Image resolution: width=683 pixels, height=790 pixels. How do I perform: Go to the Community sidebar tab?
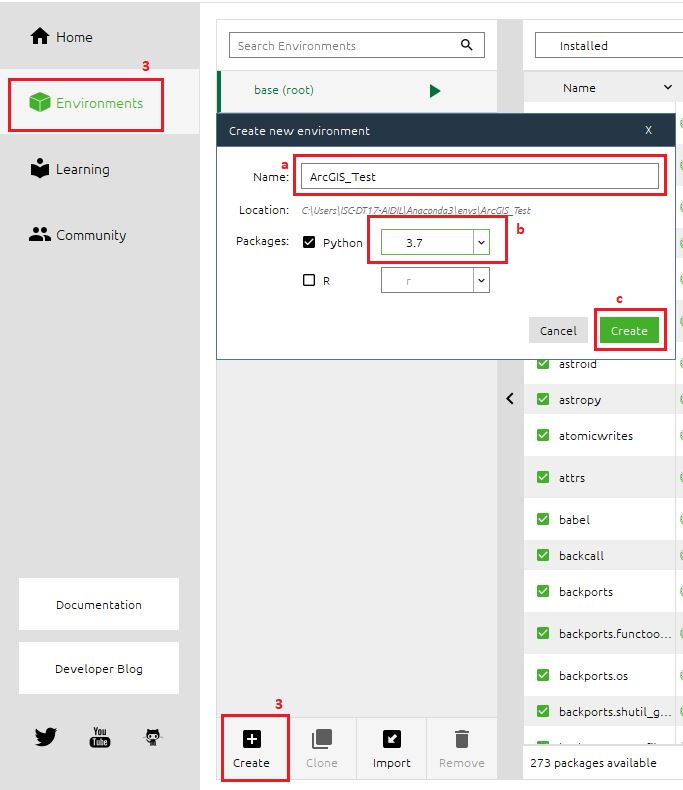[99, 235]
